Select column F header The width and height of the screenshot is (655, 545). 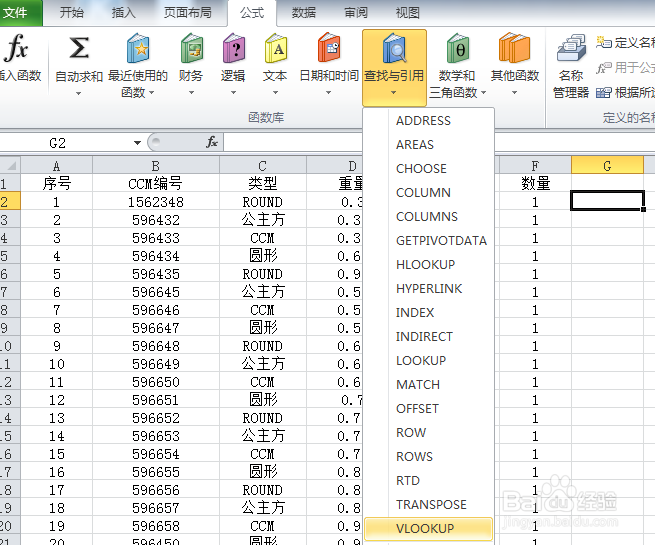coord(535,165)
